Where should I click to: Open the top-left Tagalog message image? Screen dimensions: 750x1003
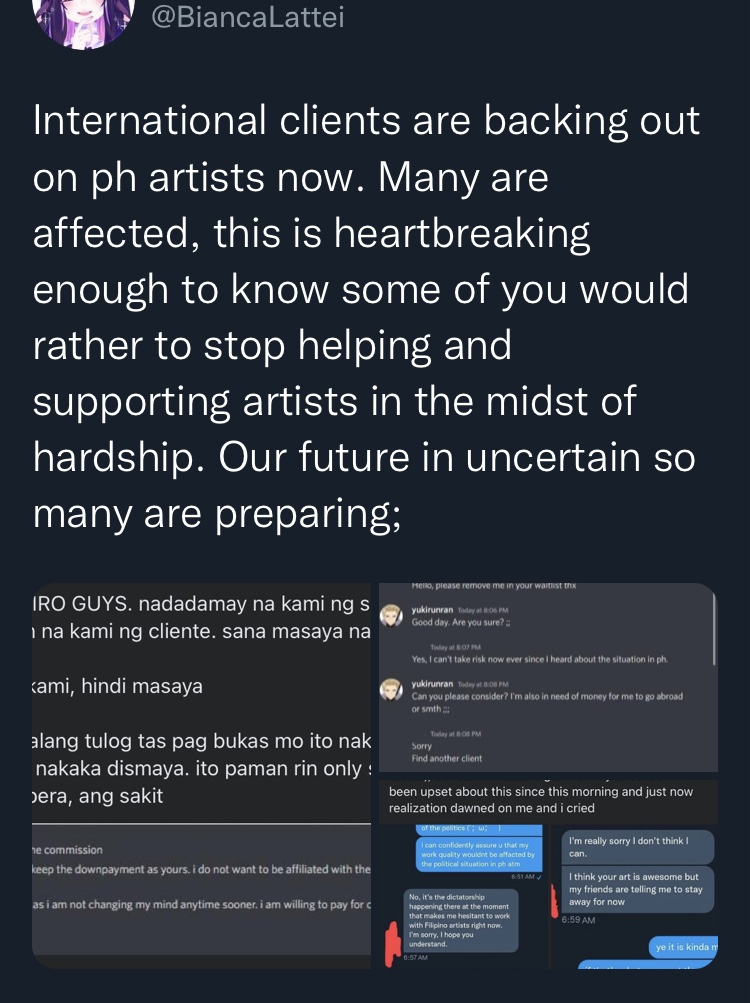click(202, 702)
